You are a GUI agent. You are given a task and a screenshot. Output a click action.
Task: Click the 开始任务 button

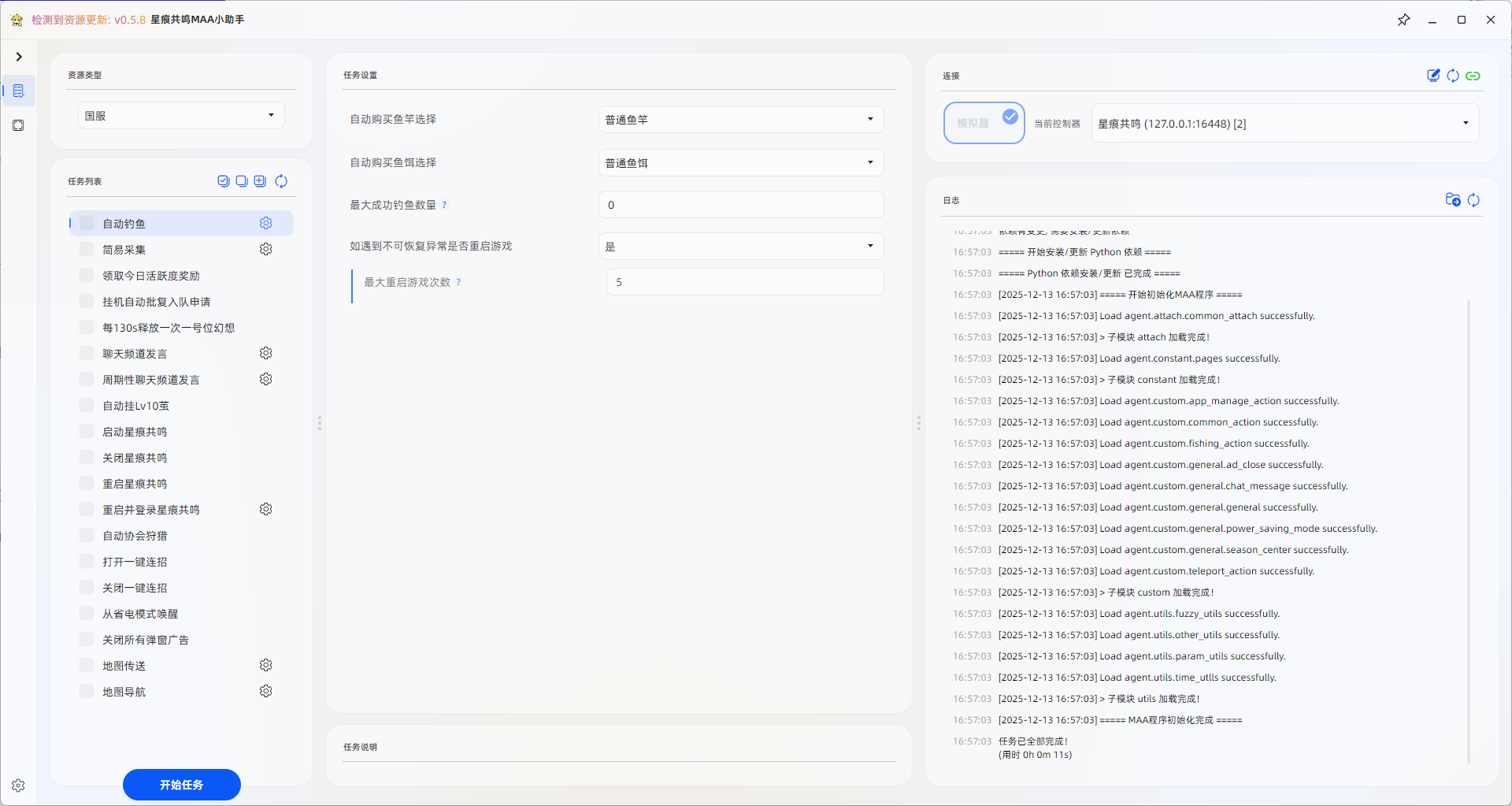click(182, 785)
